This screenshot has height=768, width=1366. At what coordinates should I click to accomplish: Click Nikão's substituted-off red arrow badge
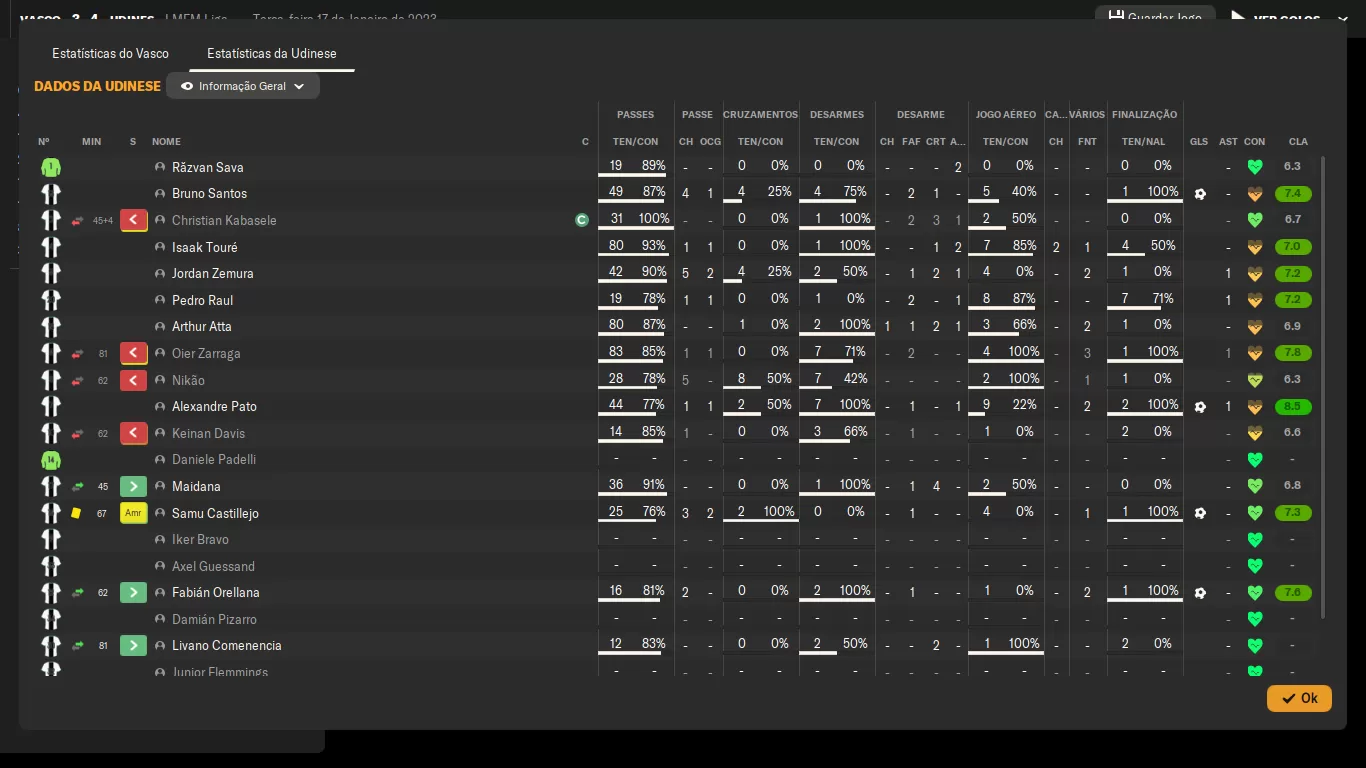tap(134, 380)
